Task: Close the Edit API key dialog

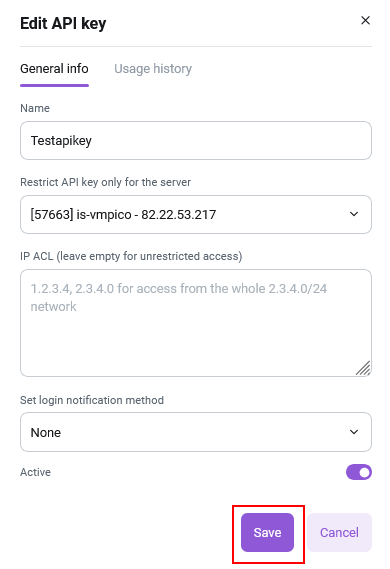Action: point(365,20)
